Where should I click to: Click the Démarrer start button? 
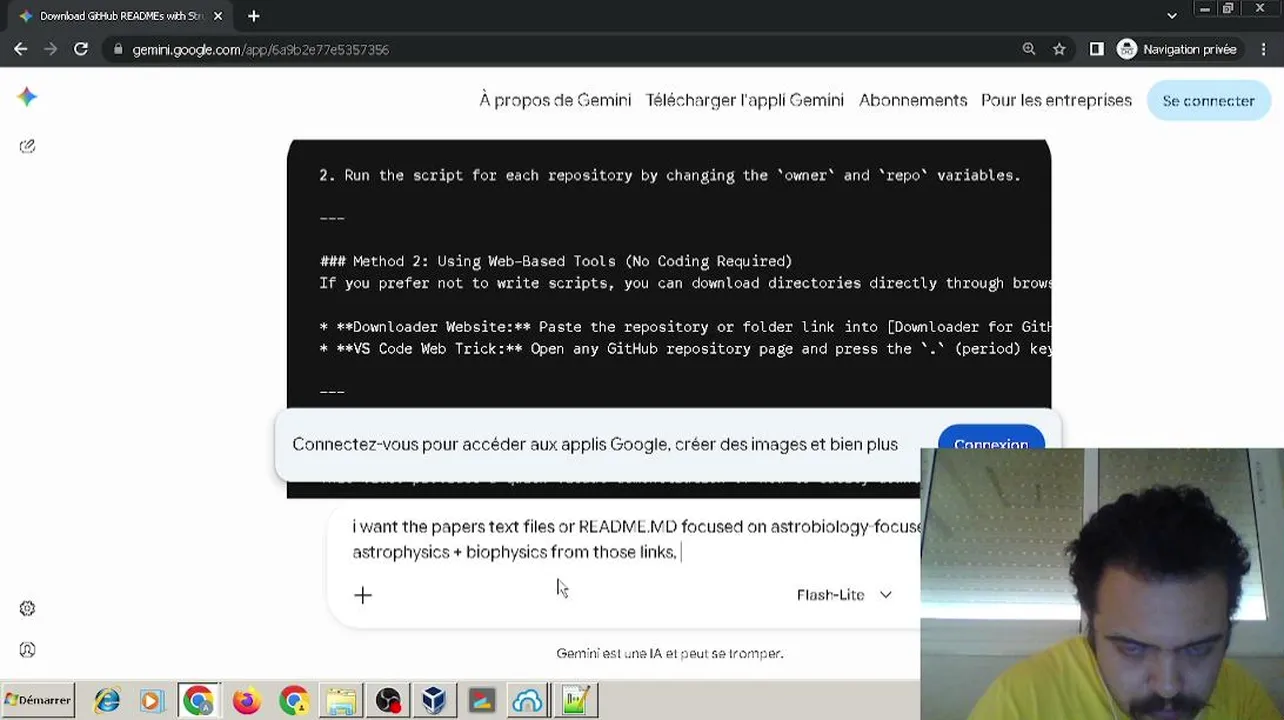[x=38, y=700]
